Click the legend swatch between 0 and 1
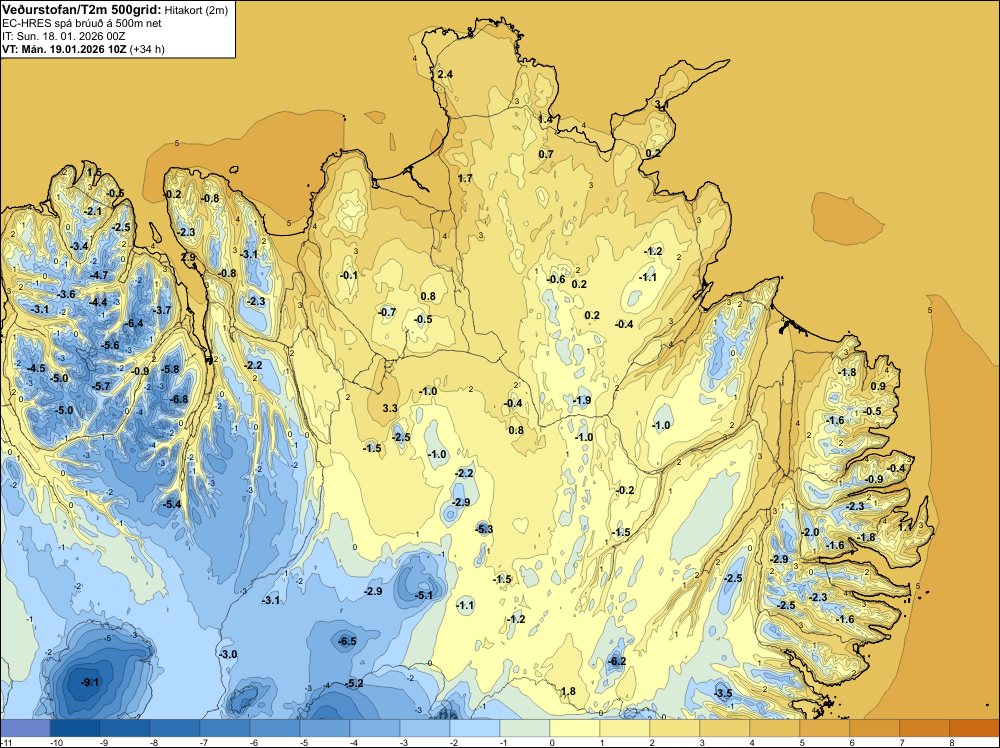This screenshot has width=1000, height=748. (575, 728)
